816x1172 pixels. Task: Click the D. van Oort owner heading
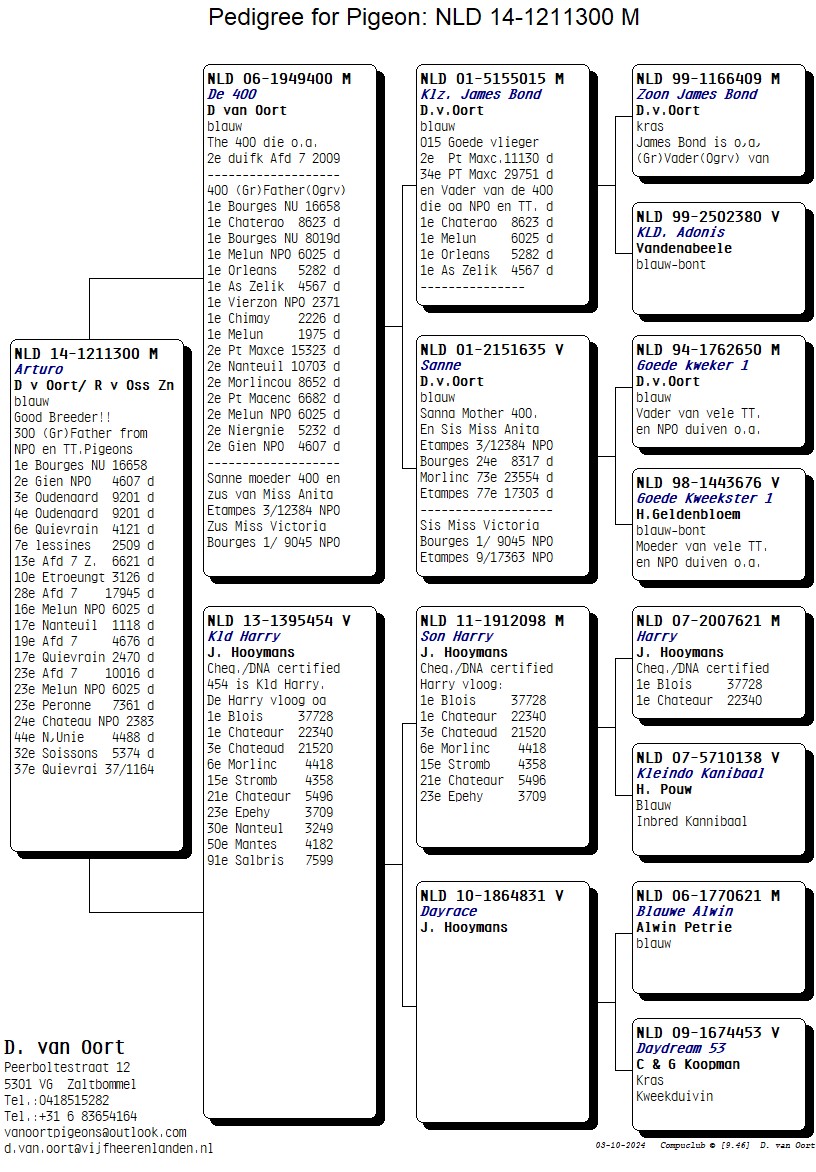(64, 1047)
